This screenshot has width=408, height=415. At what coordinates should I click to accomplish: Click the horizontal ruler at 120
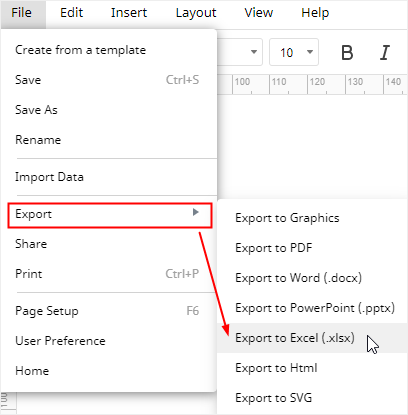(x=317, y=82)
